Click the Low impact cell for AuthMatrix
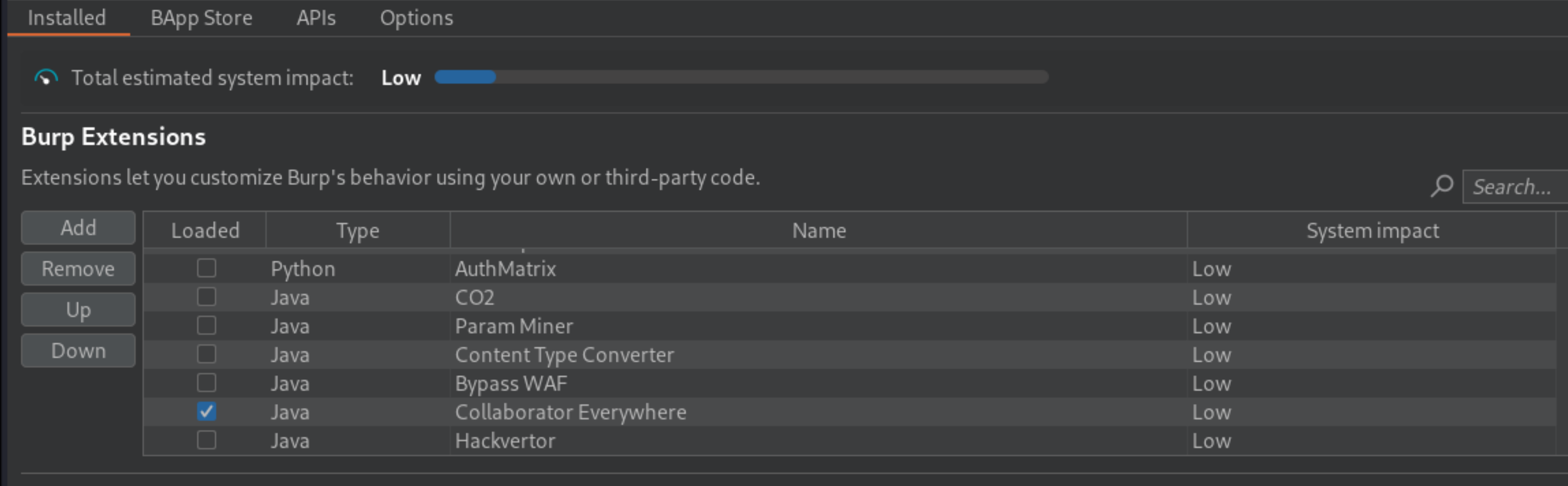Screen dimensions: 1568x486 (x=1372, y=269)
